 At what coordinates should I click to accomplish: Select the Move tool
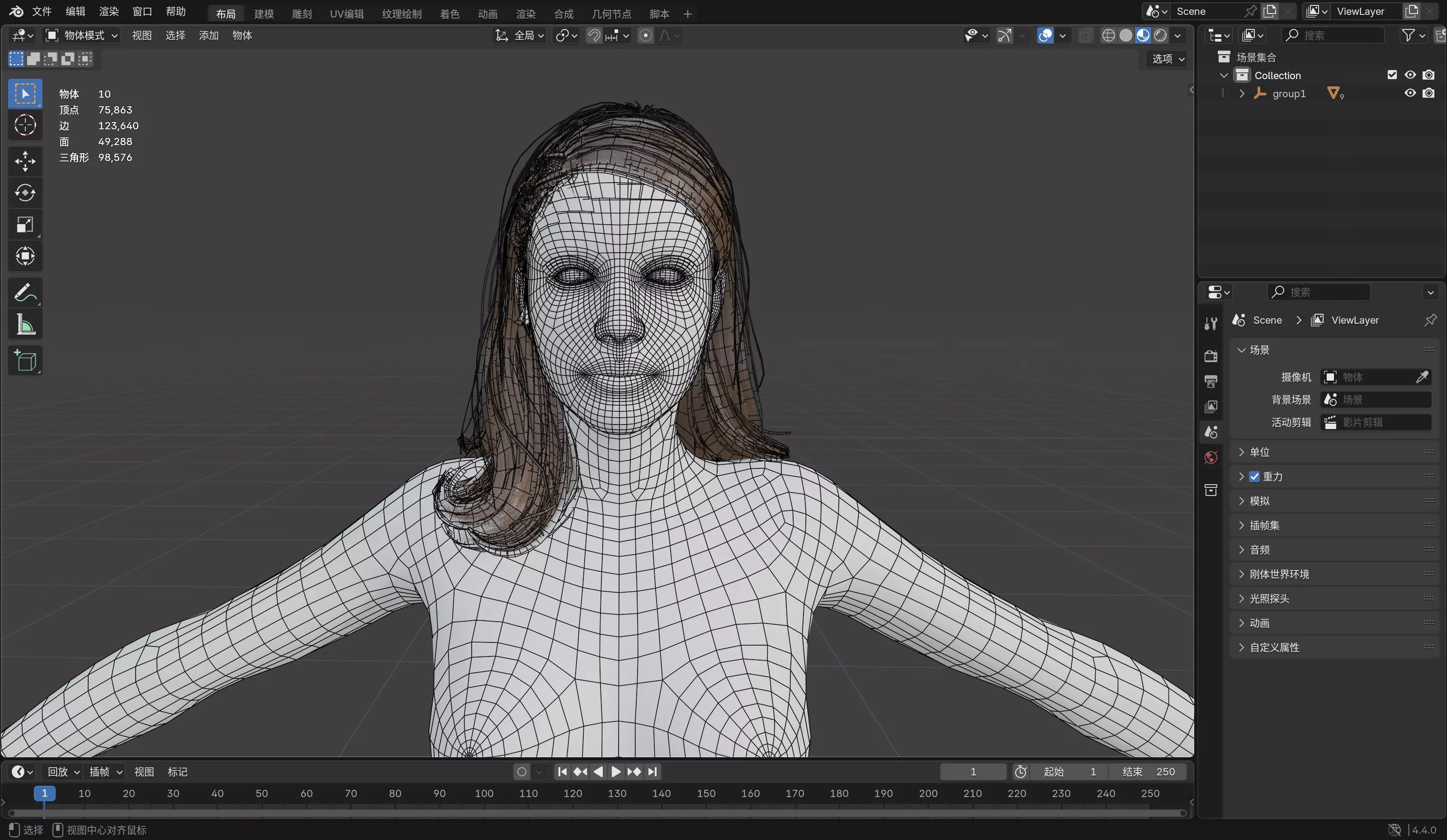(25, 161)
